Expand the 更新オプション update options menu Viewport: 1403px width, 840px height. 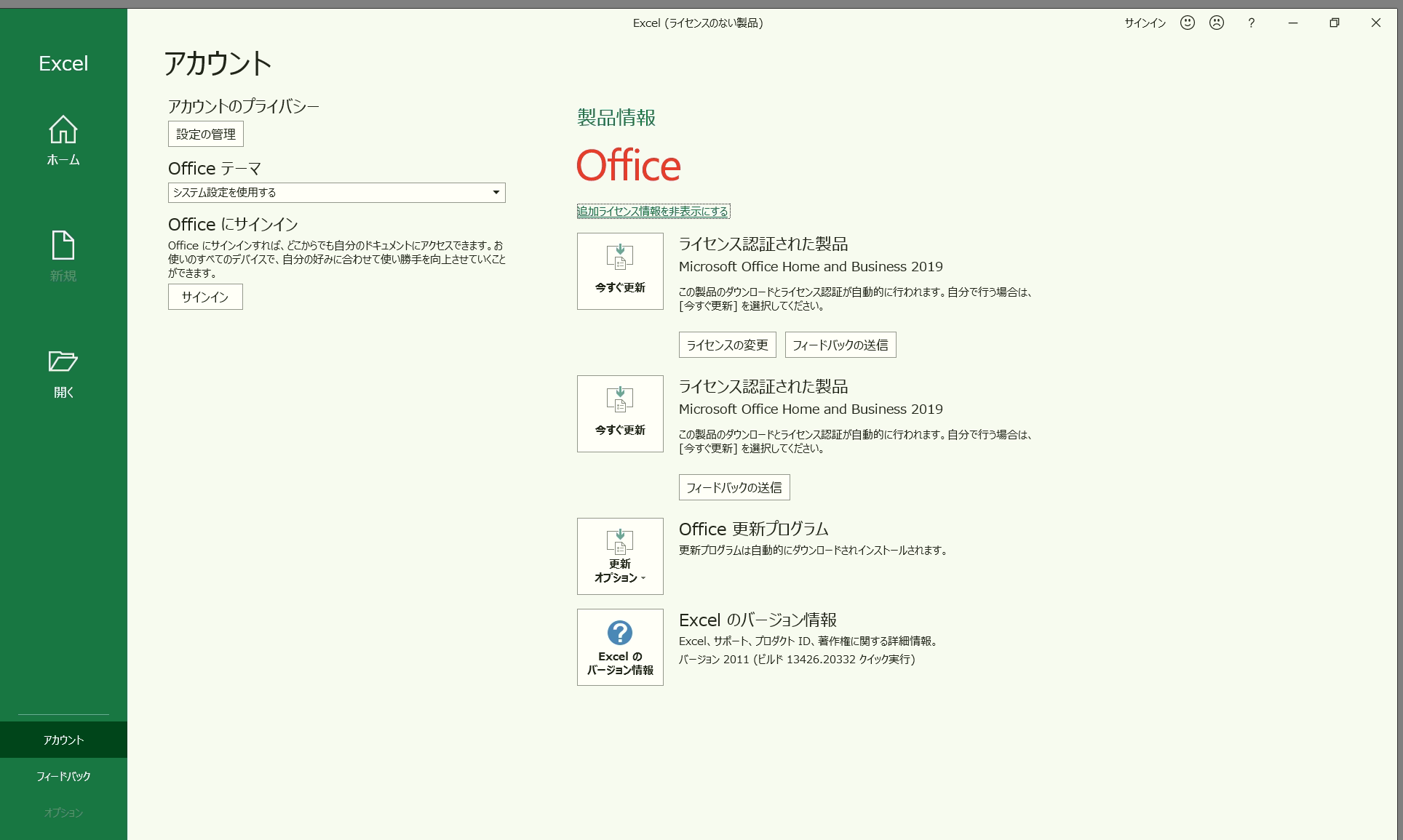[x=620, y=556]
